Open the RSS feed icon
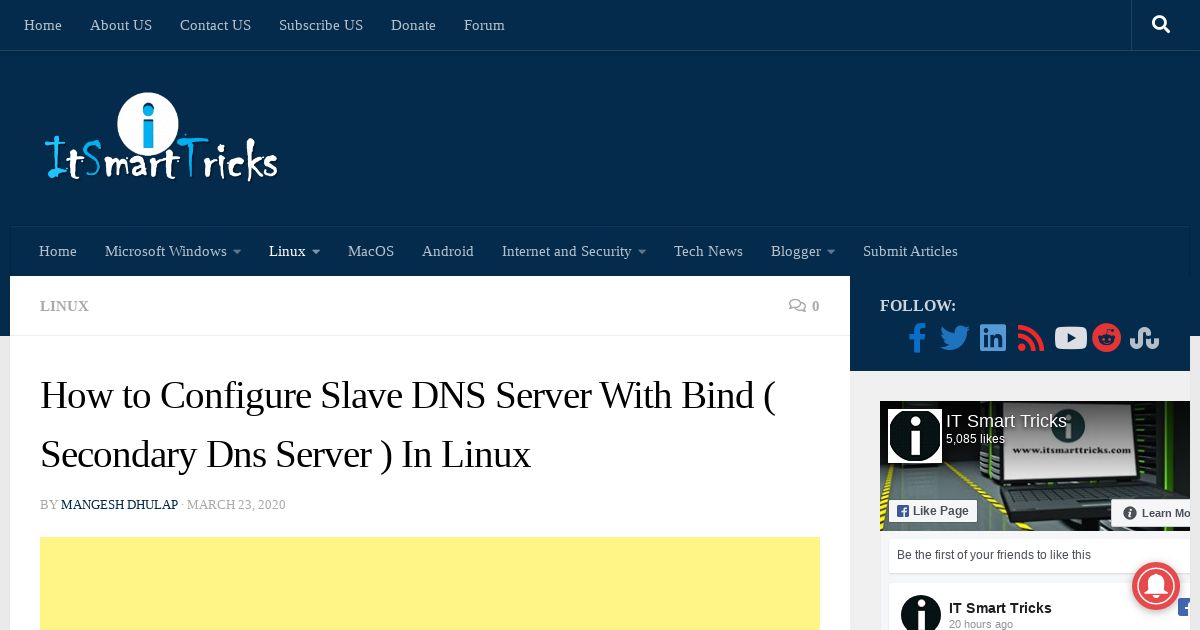 1031,338
